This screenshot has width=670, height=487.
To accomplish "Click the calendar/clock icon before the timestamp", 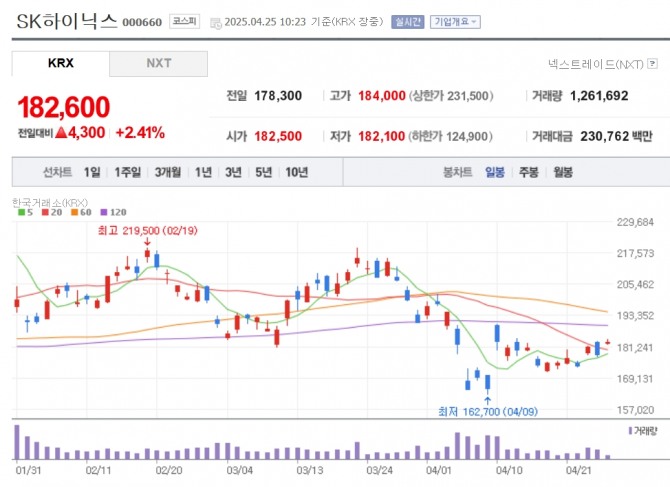I will tap(216, 23).
